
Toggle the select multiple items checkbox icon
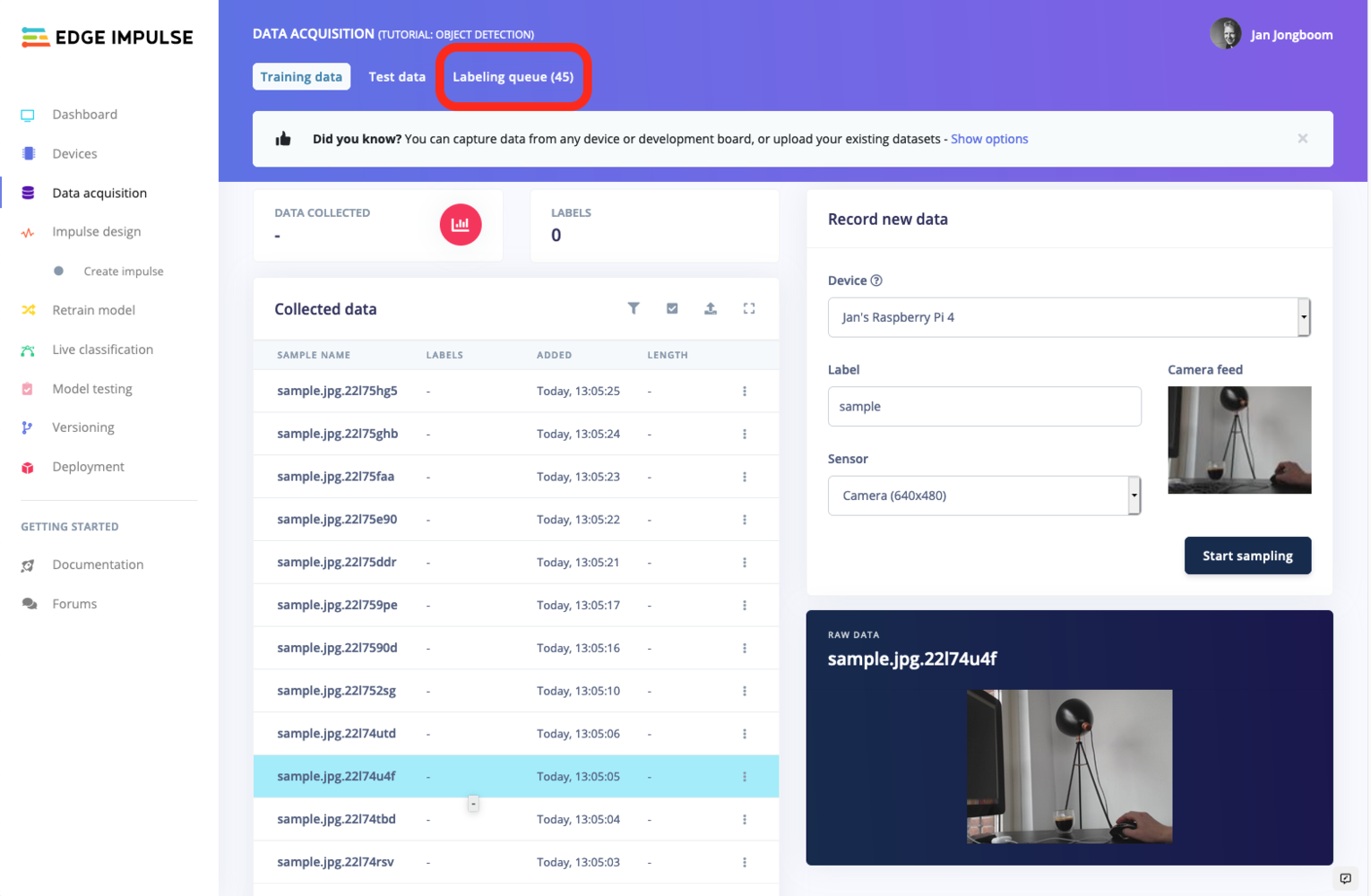672,308
